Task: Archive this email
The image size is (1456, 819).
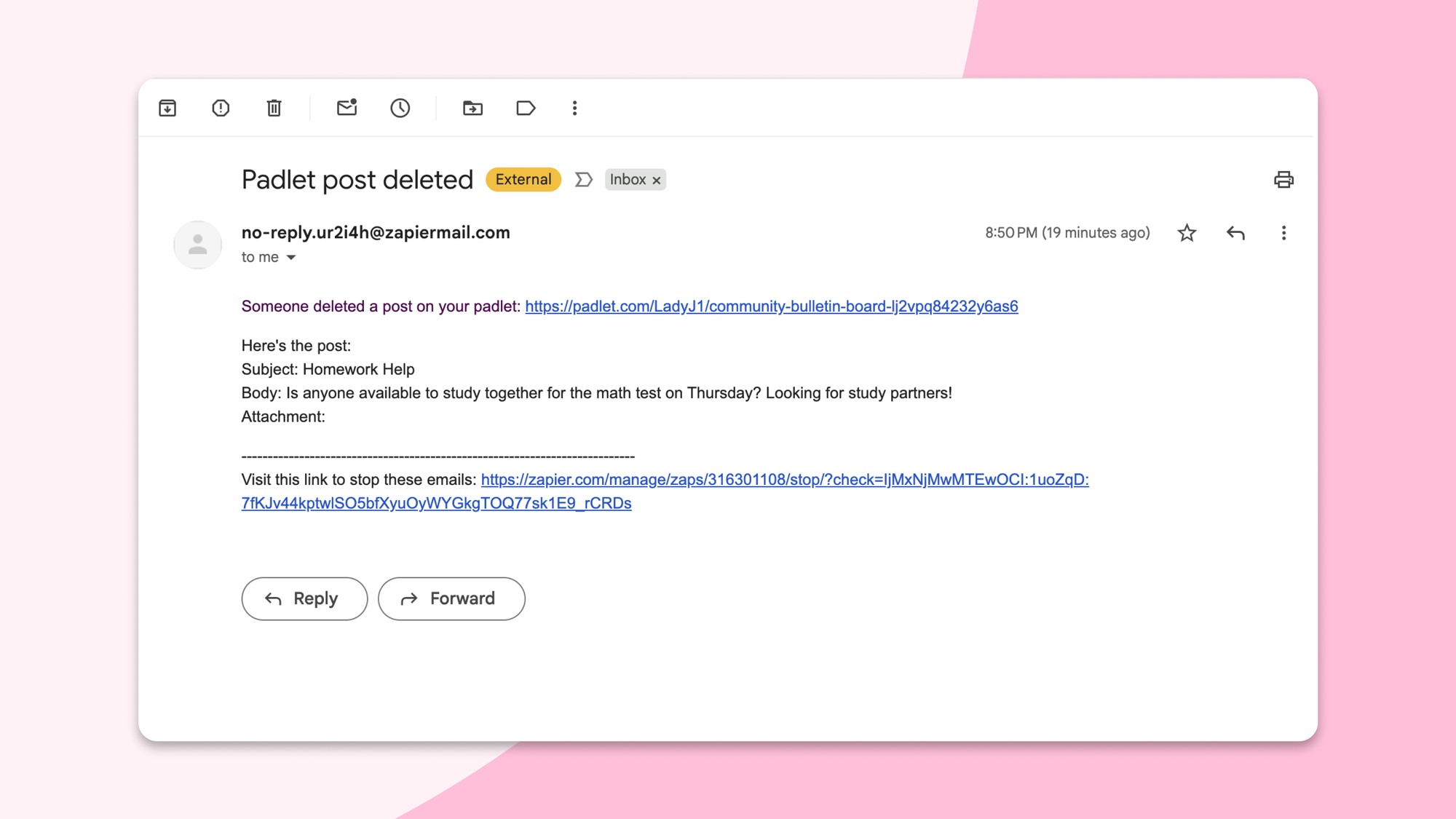Action: [167, 108]
